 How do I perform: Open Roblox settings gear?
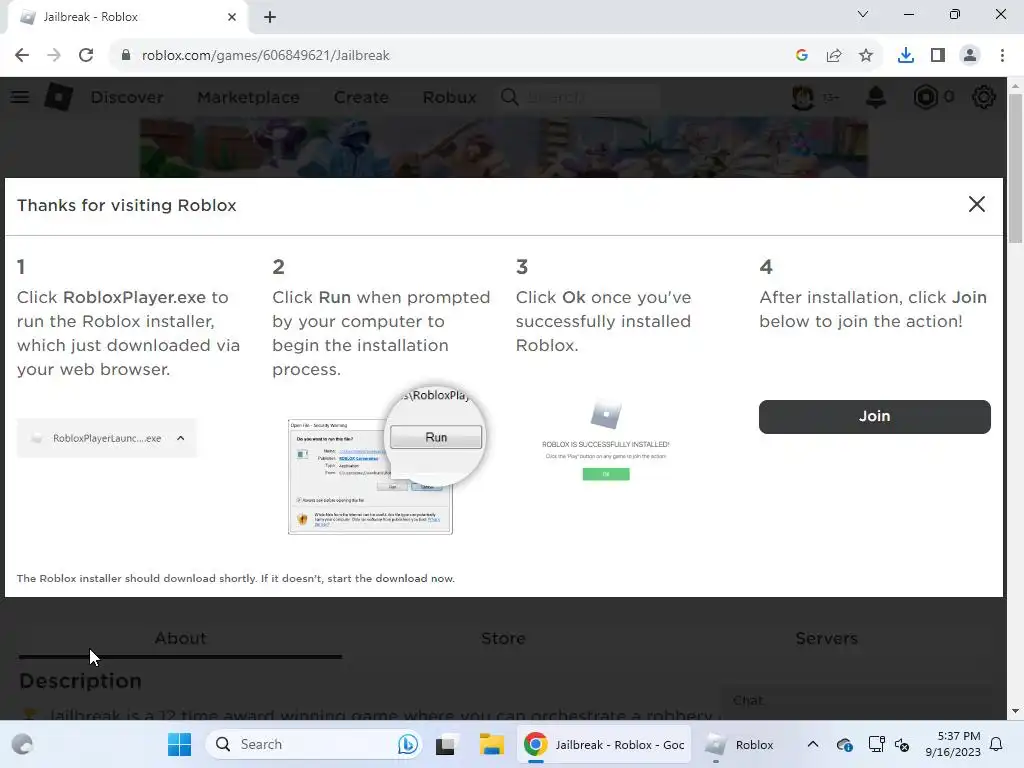[983, 97]
